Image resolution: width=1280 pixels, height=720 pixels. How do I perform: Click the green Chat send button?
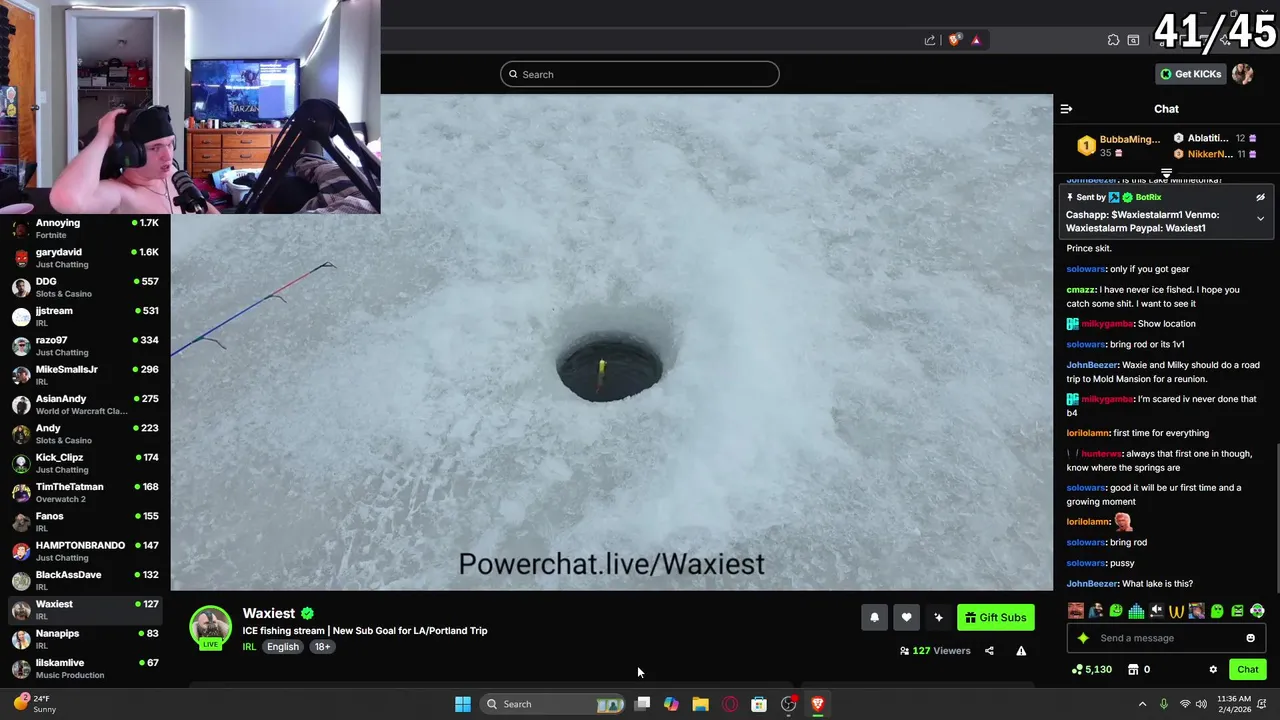coord(1247,670)
